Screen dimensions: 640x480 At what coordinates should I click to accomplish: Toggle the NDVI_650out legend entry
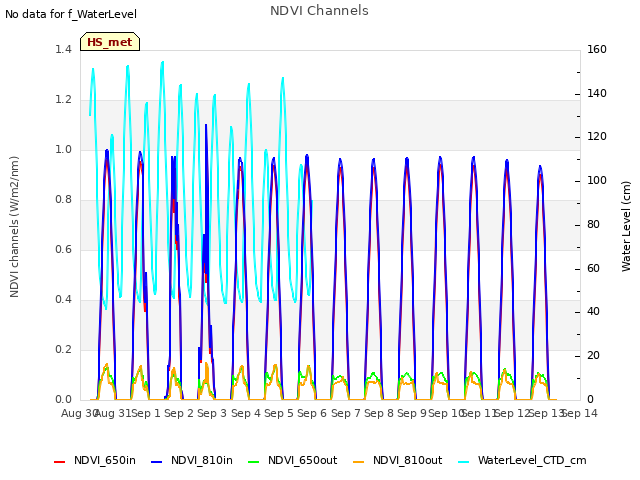[x=293, y=460]
